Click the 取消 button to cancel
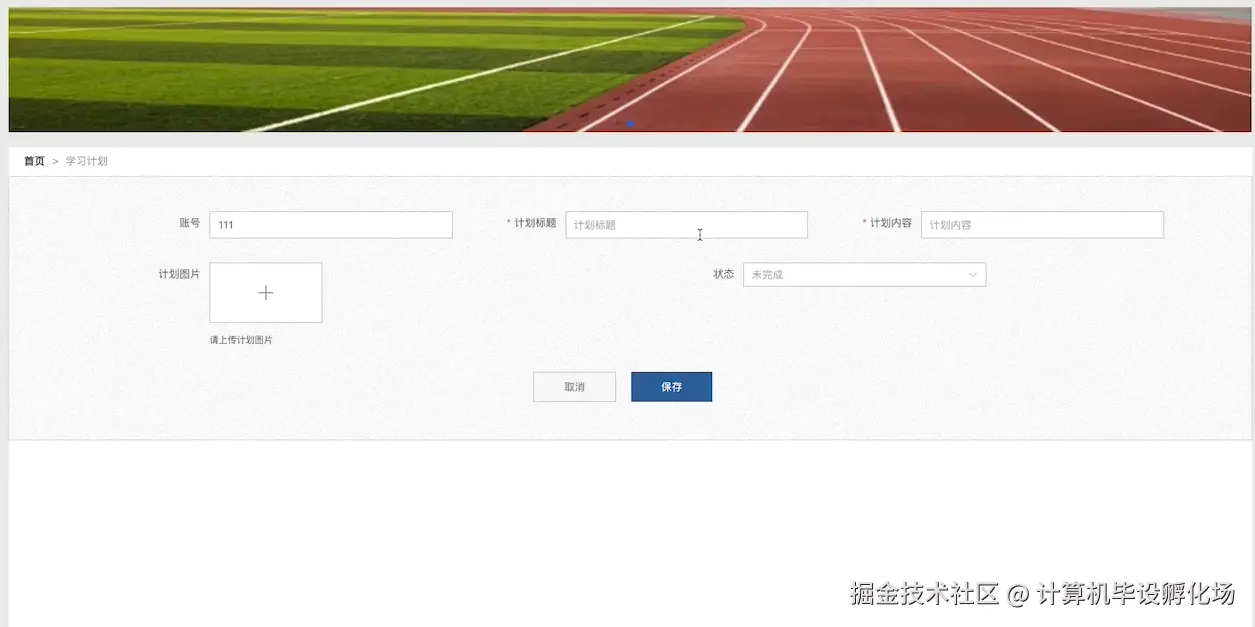Screen dimensions: 1255x627 click(x=574, y=386)
